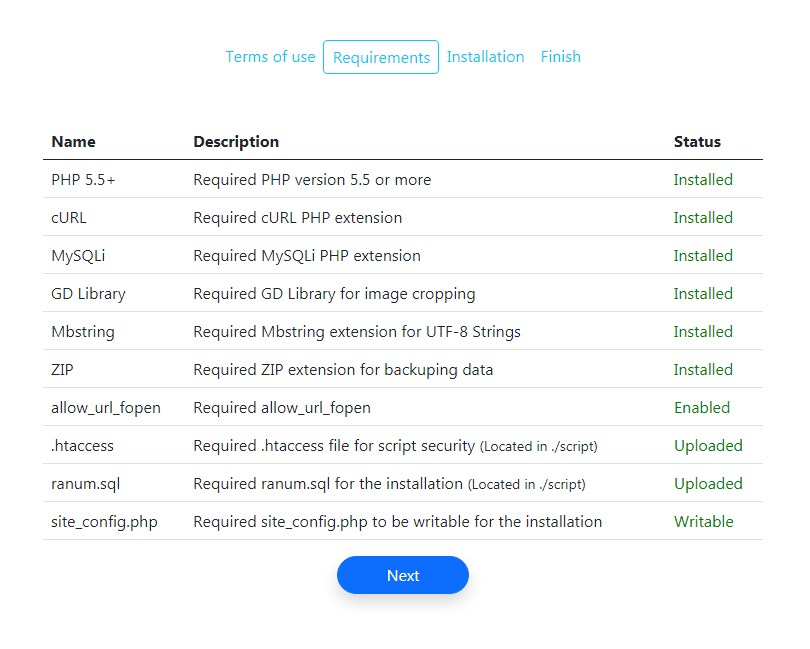The image size is (810, 649).
Task: Open the Terms of use tab
Action: (270, 57)
